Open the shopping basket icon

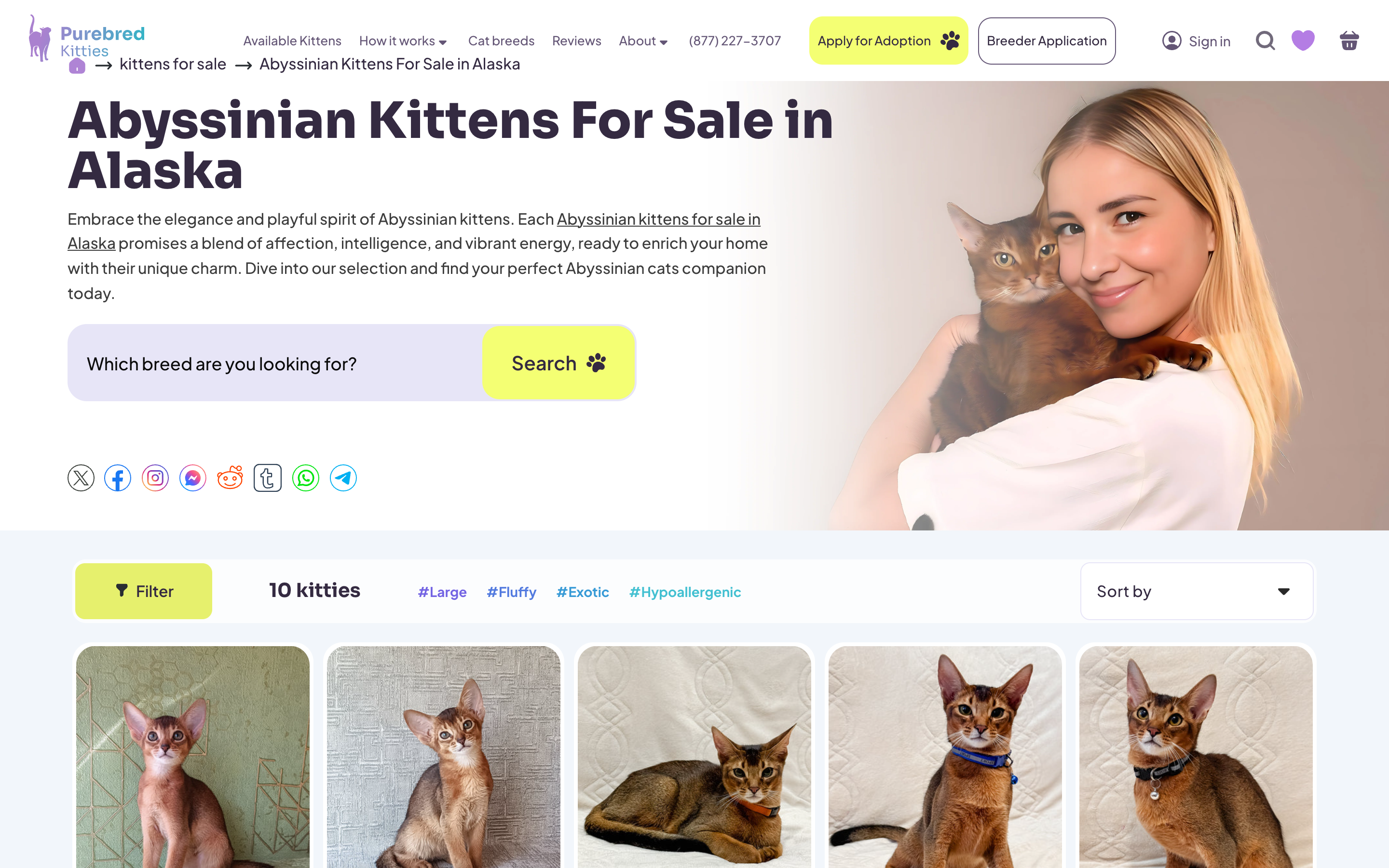[x=1349, y=41]
